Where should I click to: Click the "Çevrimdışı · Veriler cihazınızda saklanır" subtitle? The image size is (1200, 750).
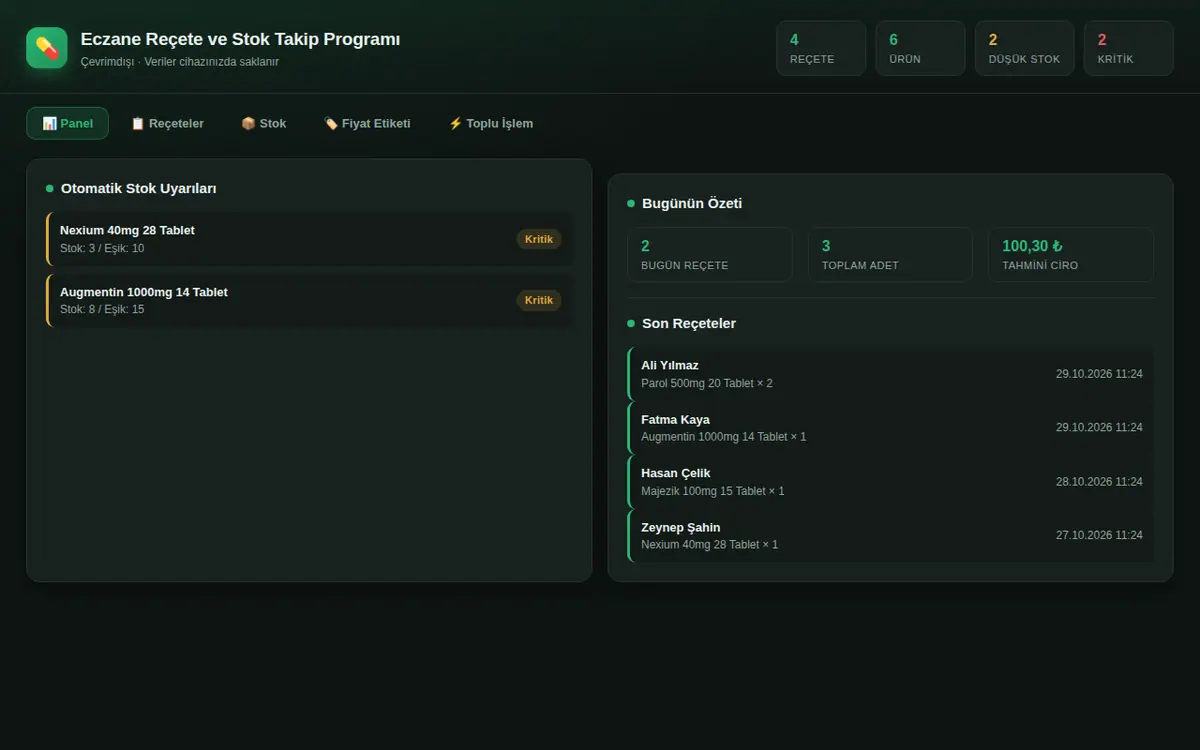[x=180, y=62]
